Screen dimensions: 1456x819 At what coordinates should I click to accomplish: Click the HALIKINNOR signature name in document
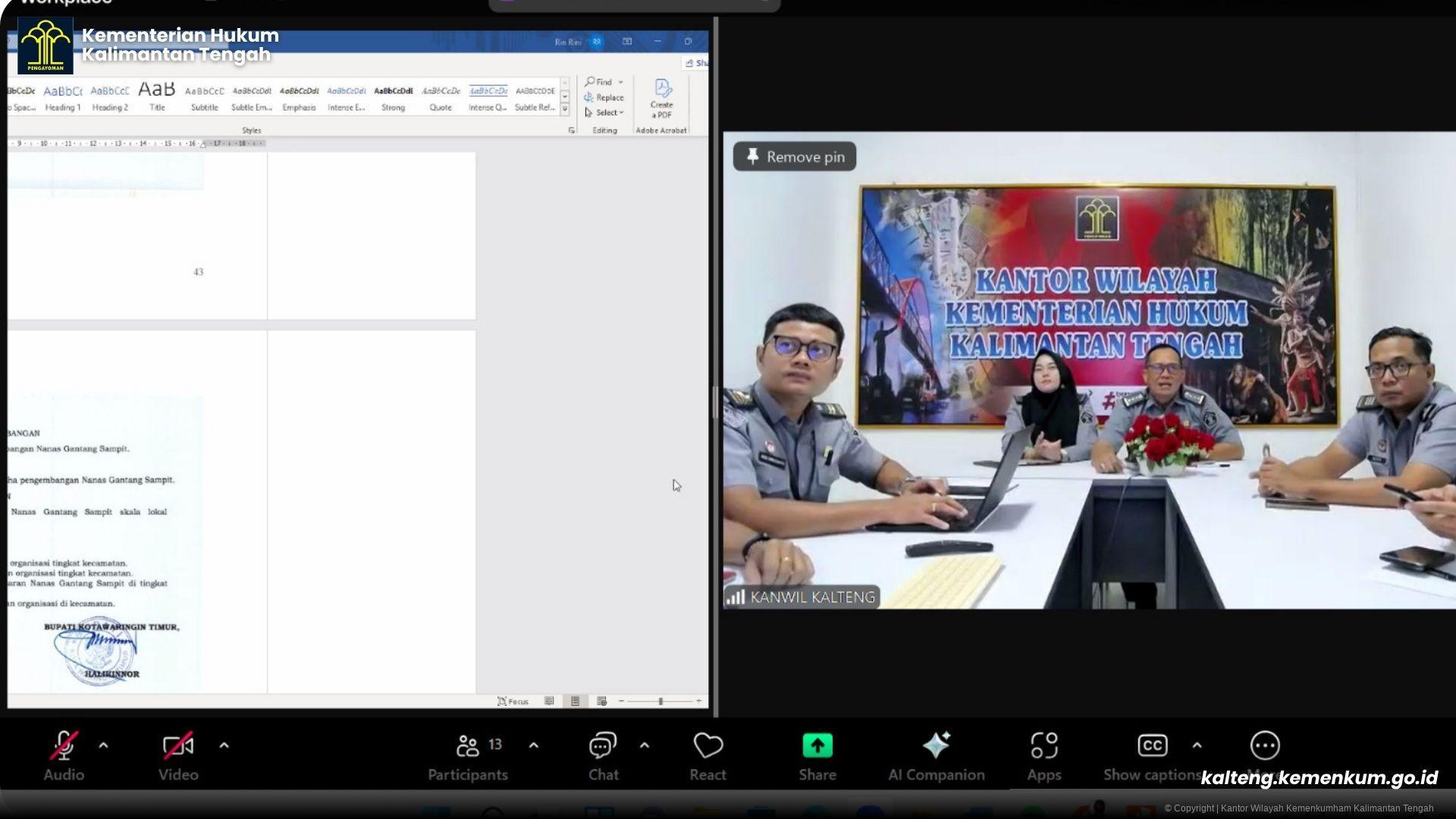point(111,674)
